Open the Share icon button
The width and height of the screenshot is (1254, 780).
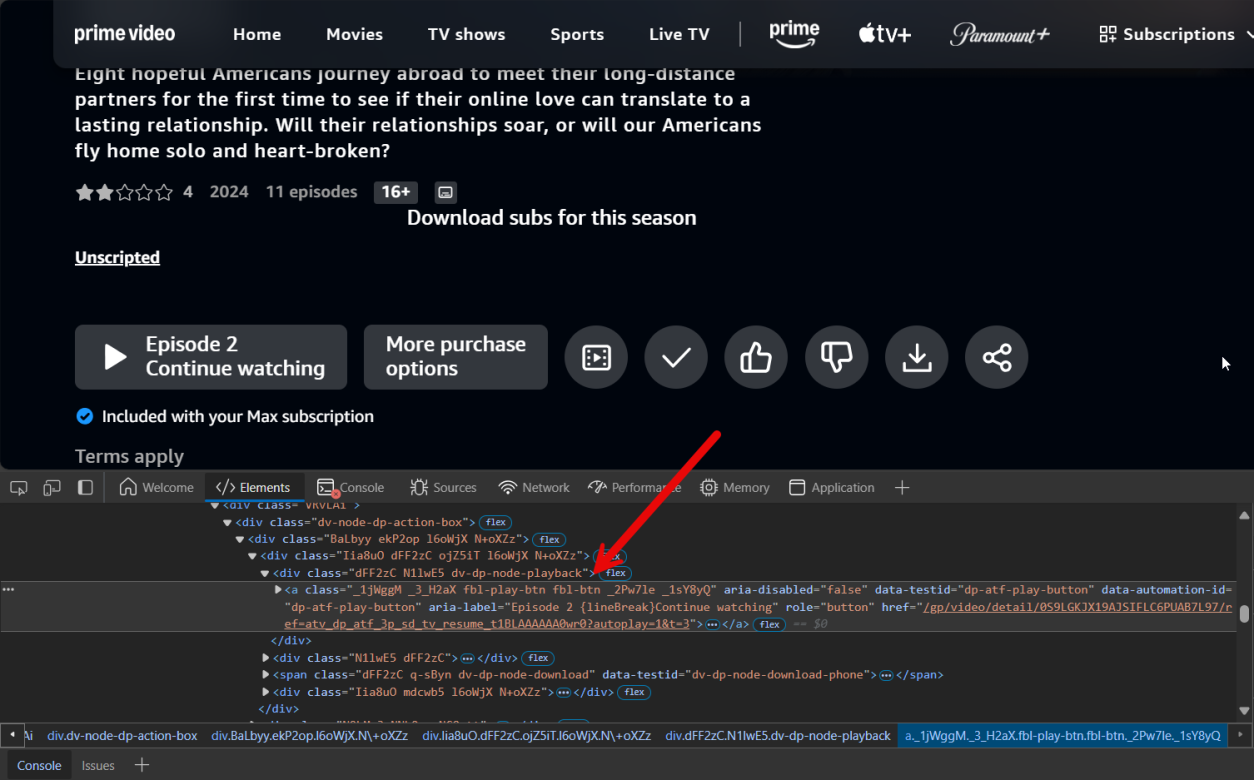(x=996, y=357)
